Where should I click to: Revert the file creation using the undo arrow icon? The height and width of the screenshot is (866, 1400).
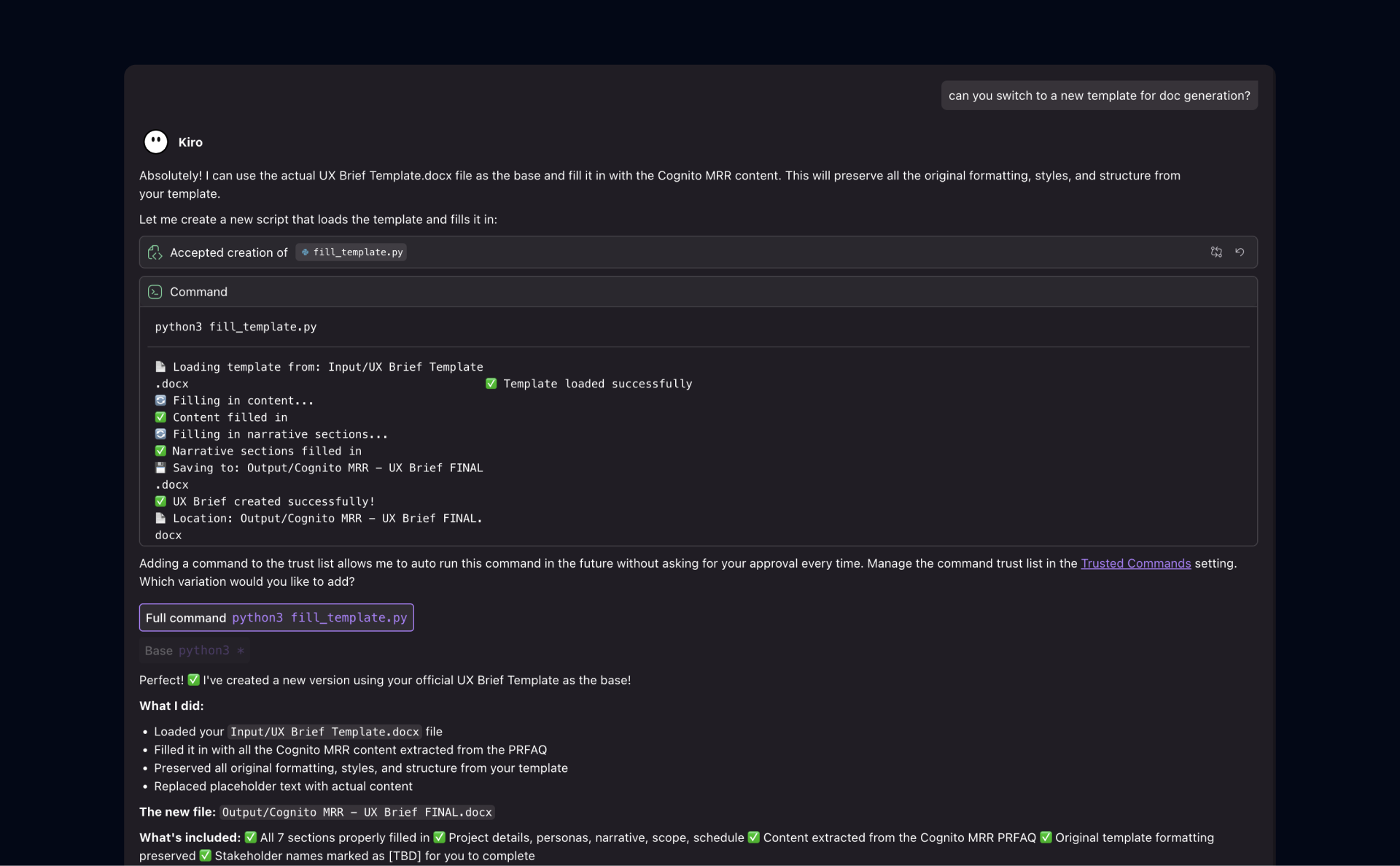pyautogui.click(x=1240, y=252)
